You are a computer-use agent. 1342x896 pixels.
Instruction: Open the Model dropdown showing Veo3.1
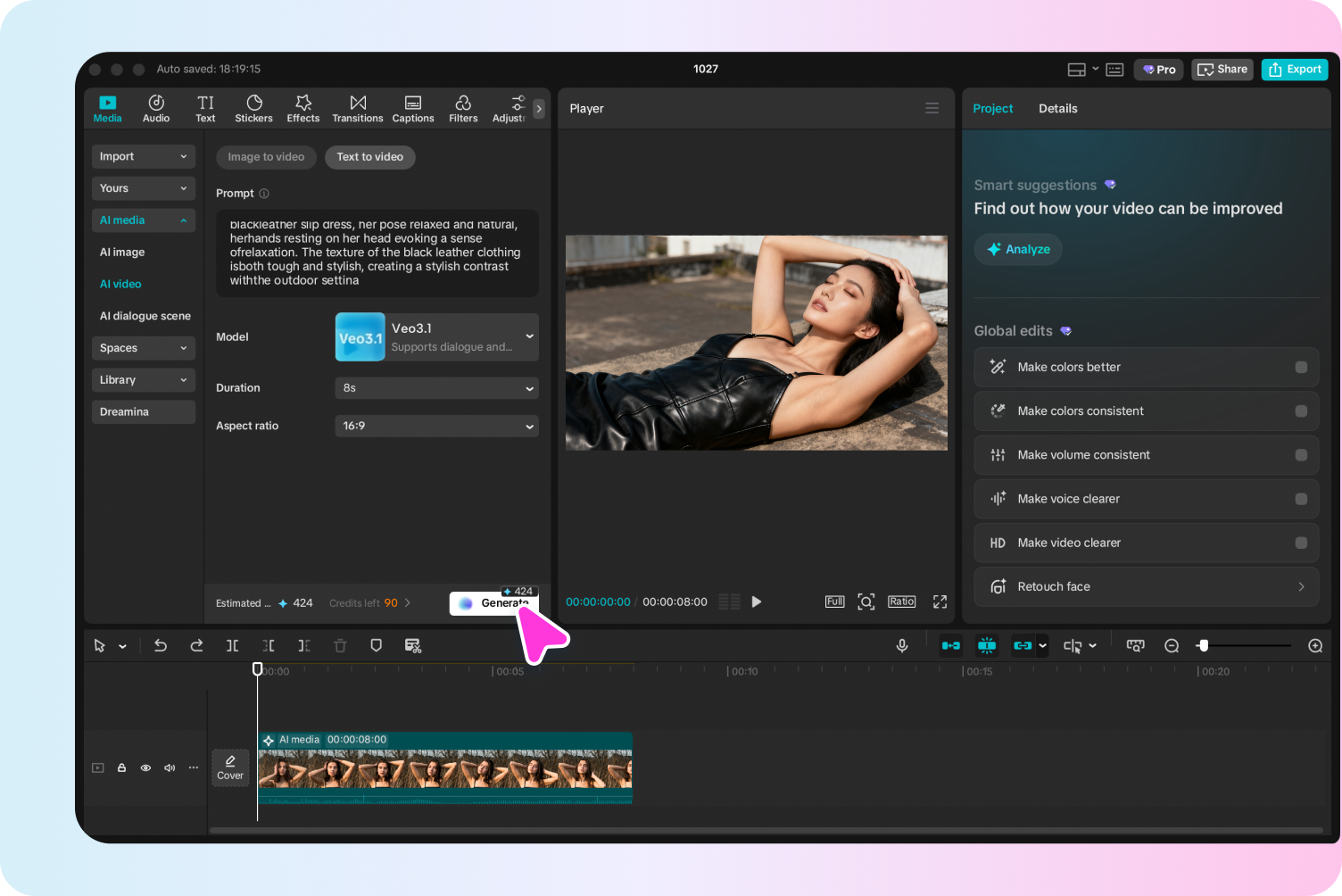click(436, 336)
